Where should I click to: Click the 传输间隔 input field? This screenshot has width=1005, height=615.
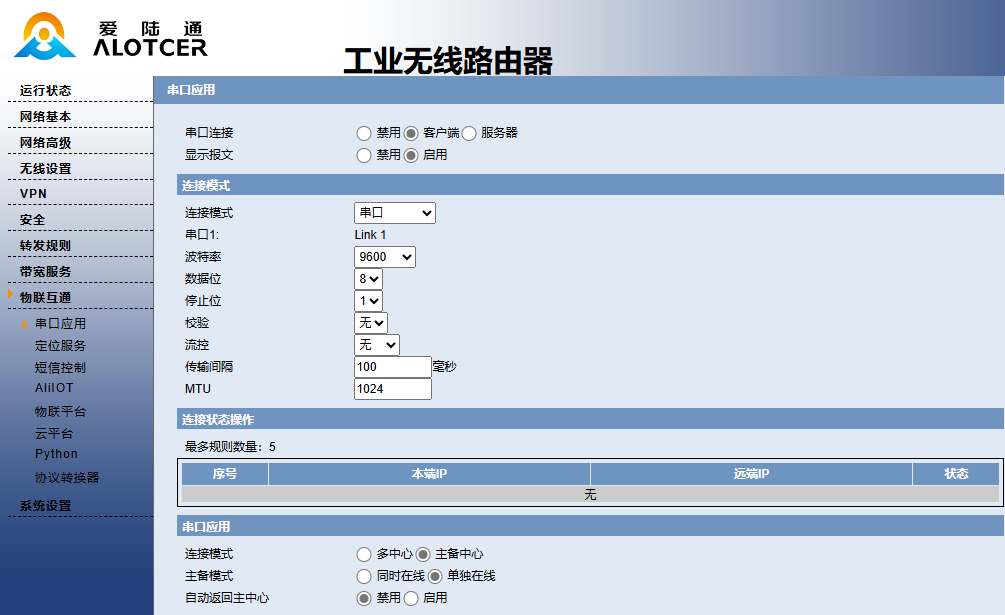(392, 366)
